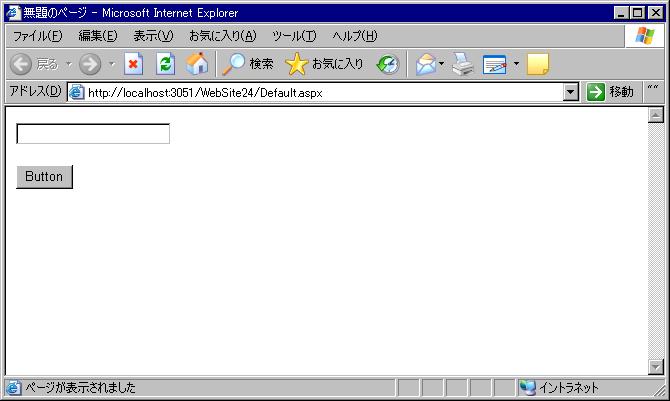
Task: Stop page loading with the red X icon
Action: click(x=133, y=64)
